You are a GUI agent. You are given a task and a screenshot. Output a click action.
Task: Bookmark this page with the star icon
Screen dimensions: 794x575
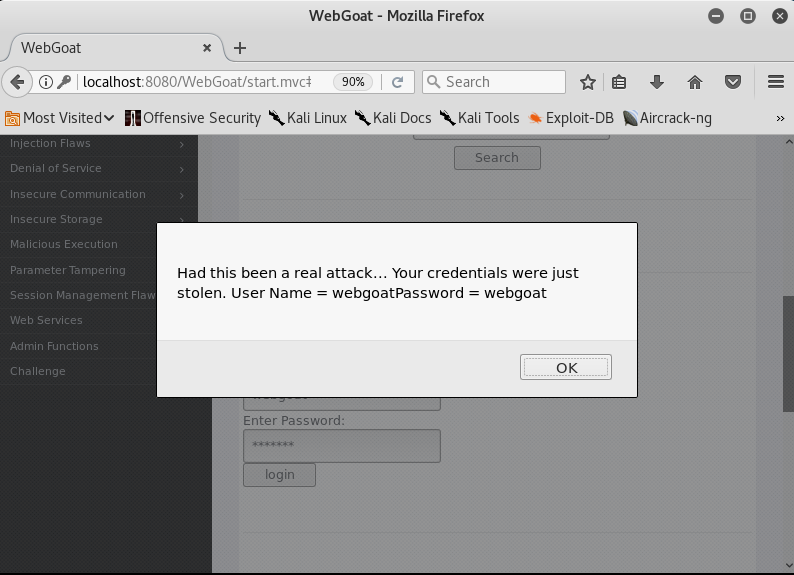[x=588, y=82]
